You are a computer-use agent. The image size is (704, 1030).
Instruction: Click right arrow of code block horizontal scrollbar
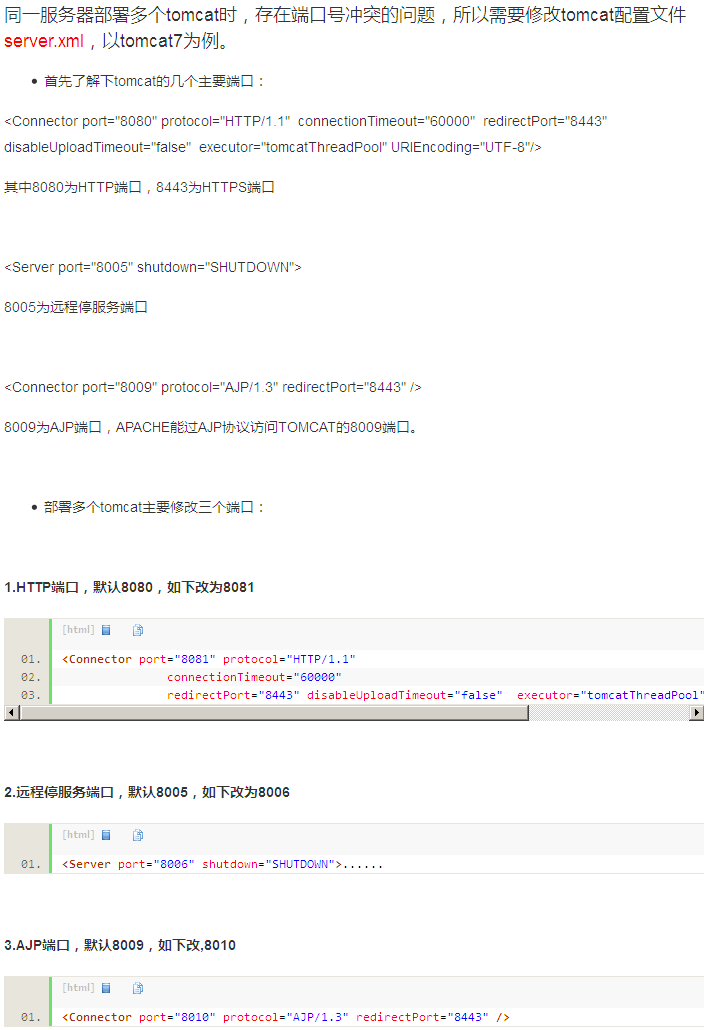[x=697, y=713]
